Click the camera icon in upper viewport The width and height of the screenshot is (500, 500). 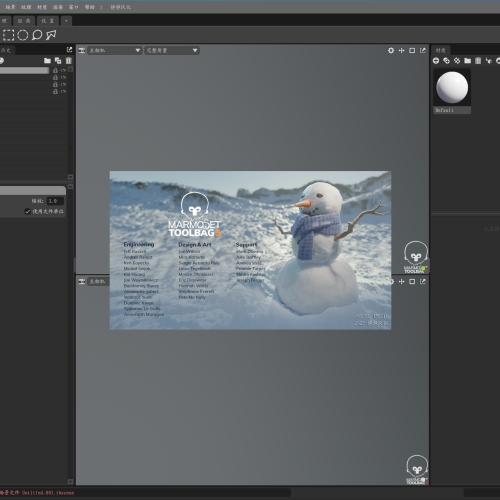[82, 50]
